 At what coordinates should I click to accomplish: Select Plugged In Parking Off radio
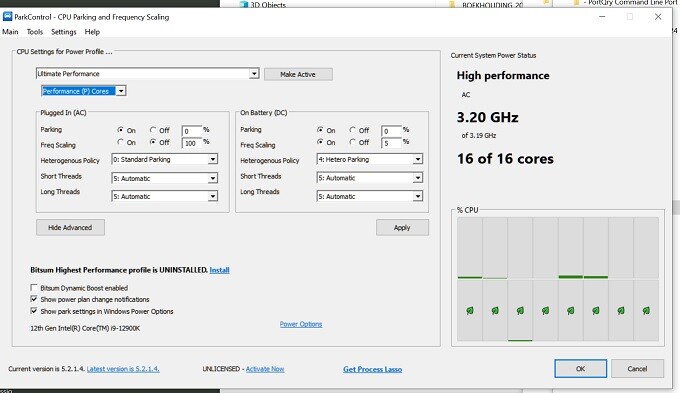(153, 130)
